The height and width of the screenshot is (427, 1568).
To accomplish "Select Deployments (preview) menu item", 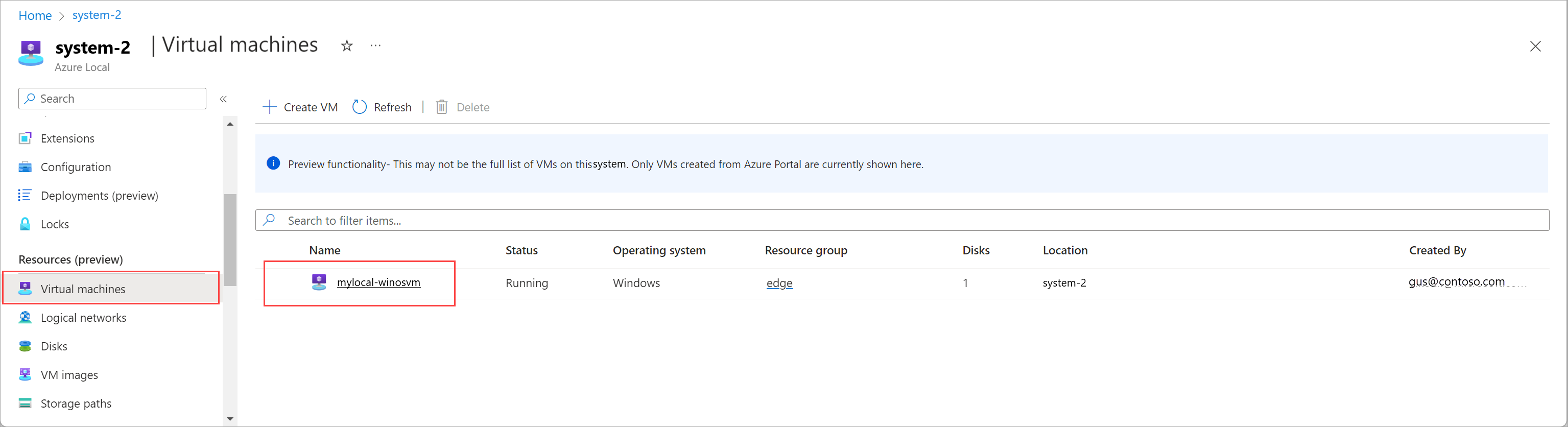I will coord(99,196).
